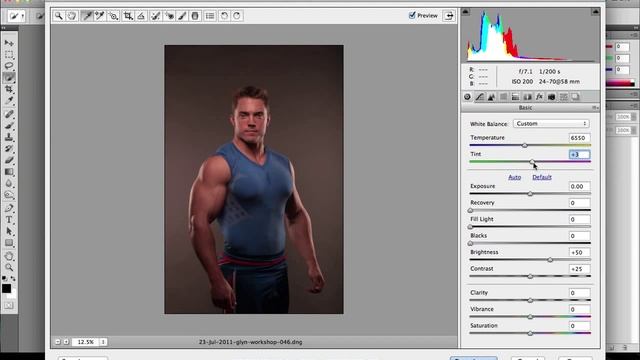This screenshot has height=360, width=640.
Task: Click the Blacks value field
Action: [x=579, y=236]
